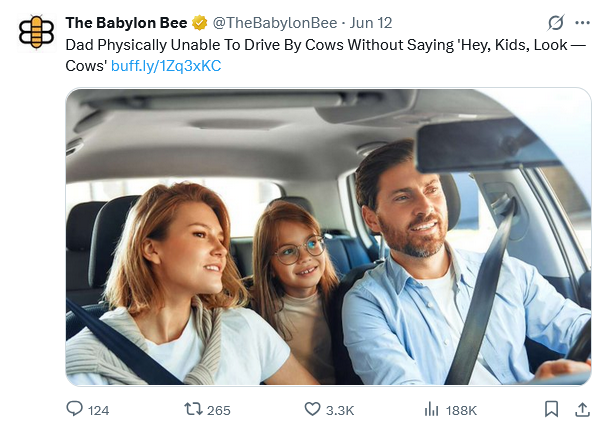Click the reply speech bubble icon
The width and height of the screenshot is (609, 431).
[x=74, y=409]
